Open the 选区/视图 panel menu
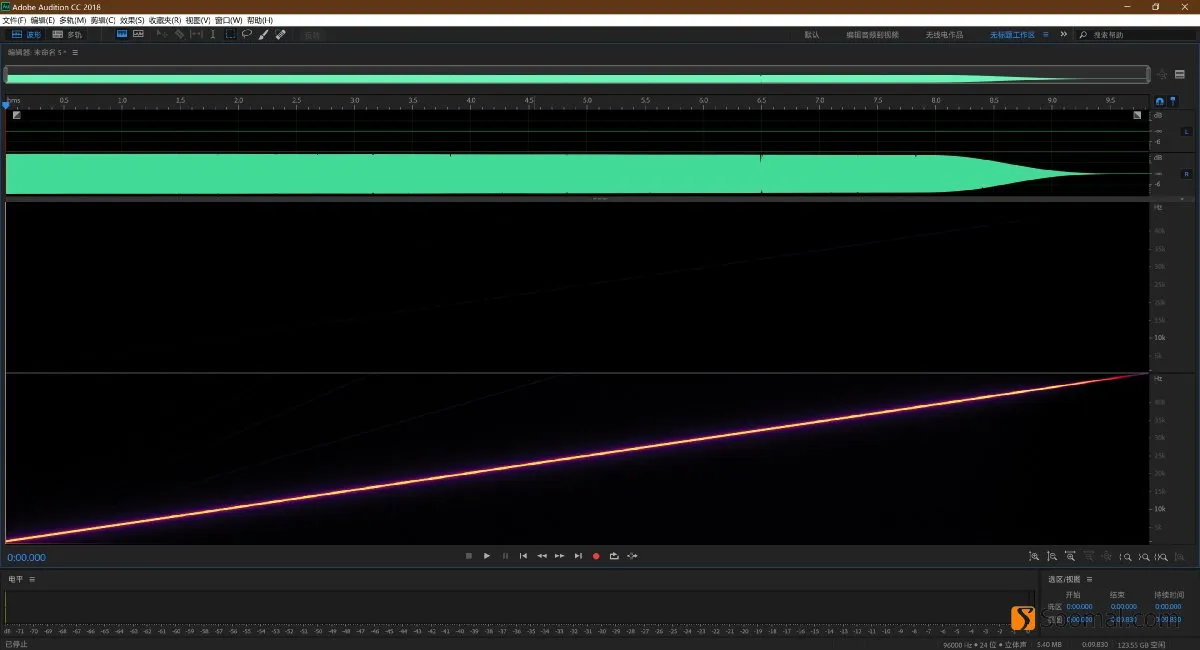This screenshot has height=650, width=1200. point(1089,579)
